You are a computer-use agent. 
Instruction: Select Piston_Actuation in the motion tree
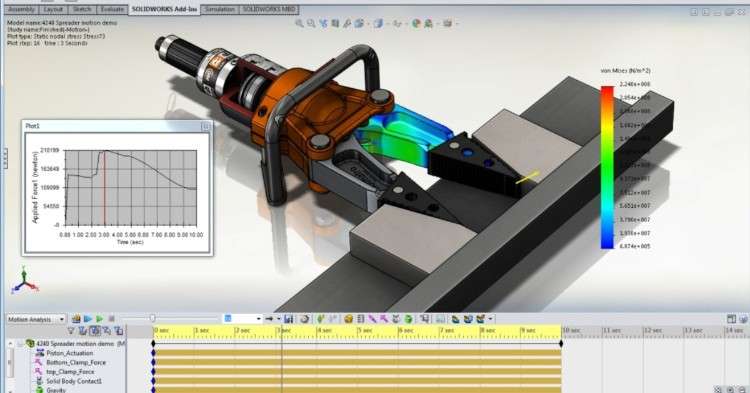[x=70, y=353]
